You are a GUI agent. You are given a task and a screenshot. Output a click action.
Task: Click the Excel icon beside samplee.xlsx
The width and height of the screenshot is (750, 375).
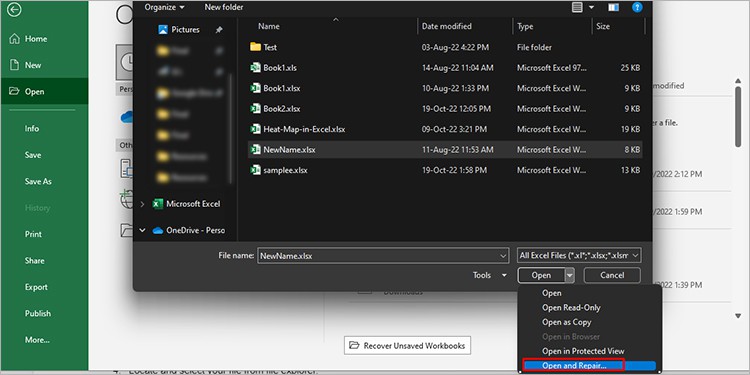coord(255,169)
